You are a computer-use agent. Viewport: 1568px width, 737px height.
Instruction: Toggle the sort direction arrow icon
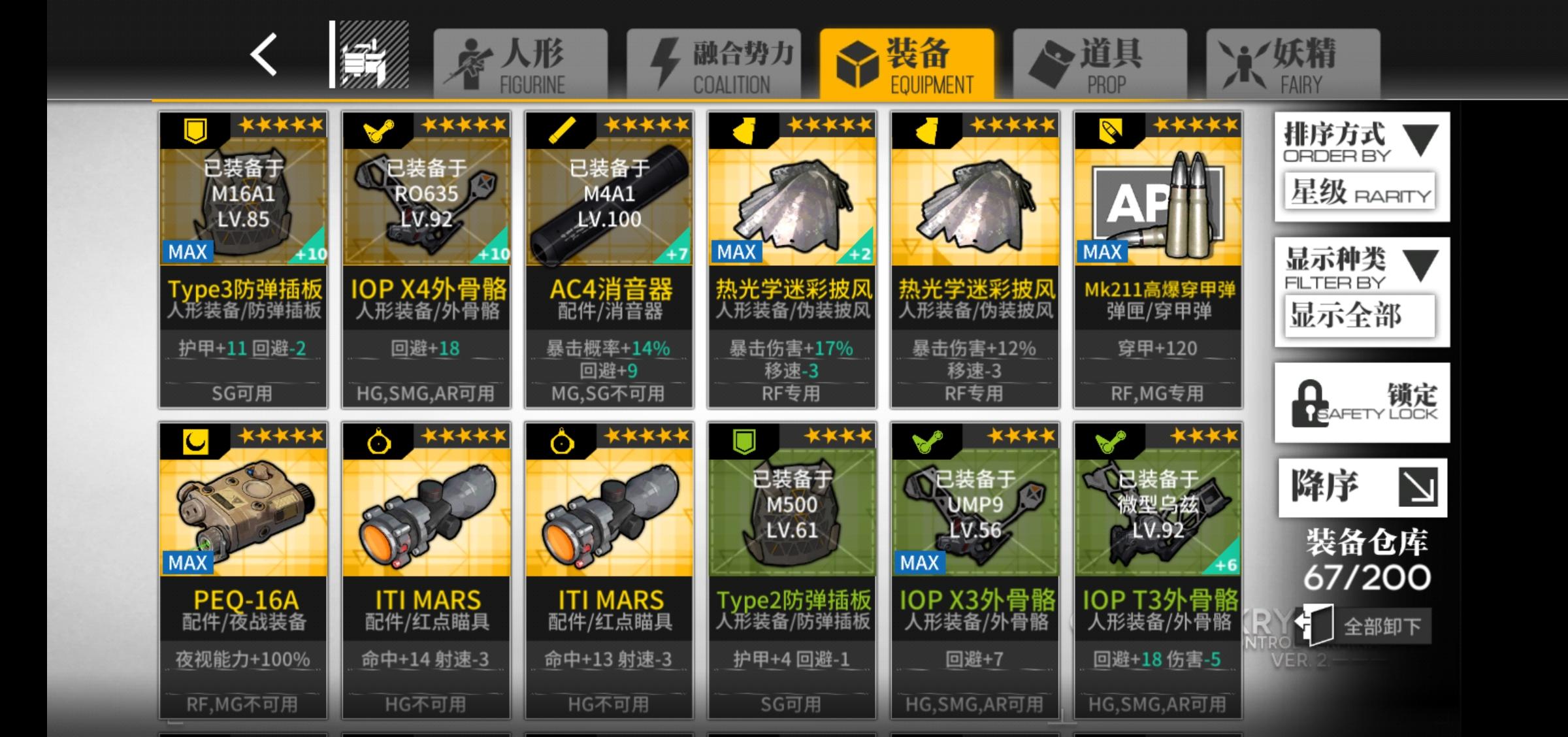pos(1418,487)
